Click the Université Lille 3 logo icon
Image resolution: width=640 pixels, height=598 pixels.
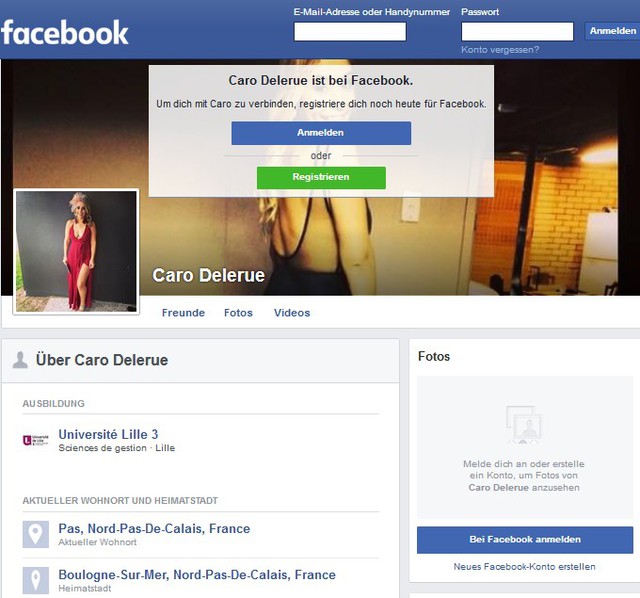pos(36,440)
